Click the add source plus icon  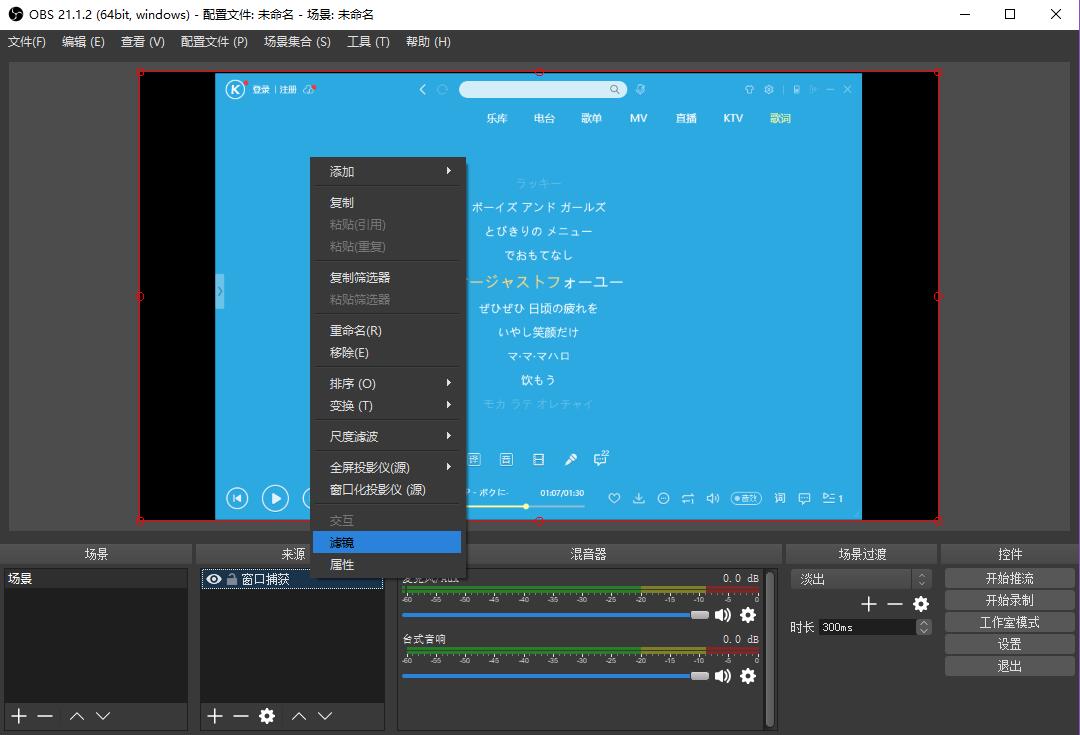(214, 716)
